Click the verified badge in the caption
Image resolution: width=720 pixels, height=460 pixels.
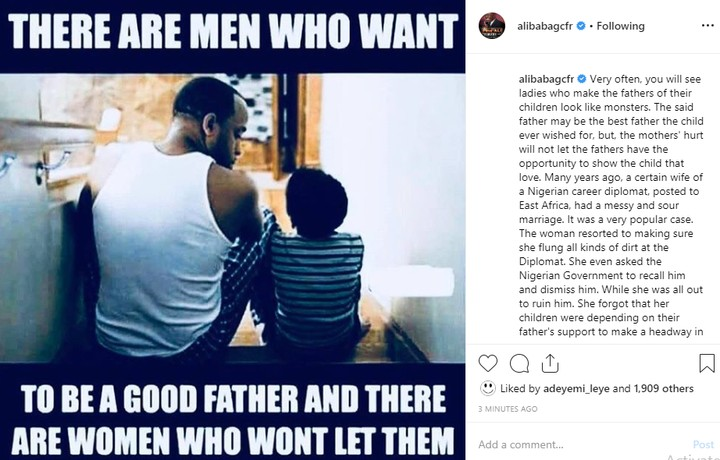[x=582, y=79]
